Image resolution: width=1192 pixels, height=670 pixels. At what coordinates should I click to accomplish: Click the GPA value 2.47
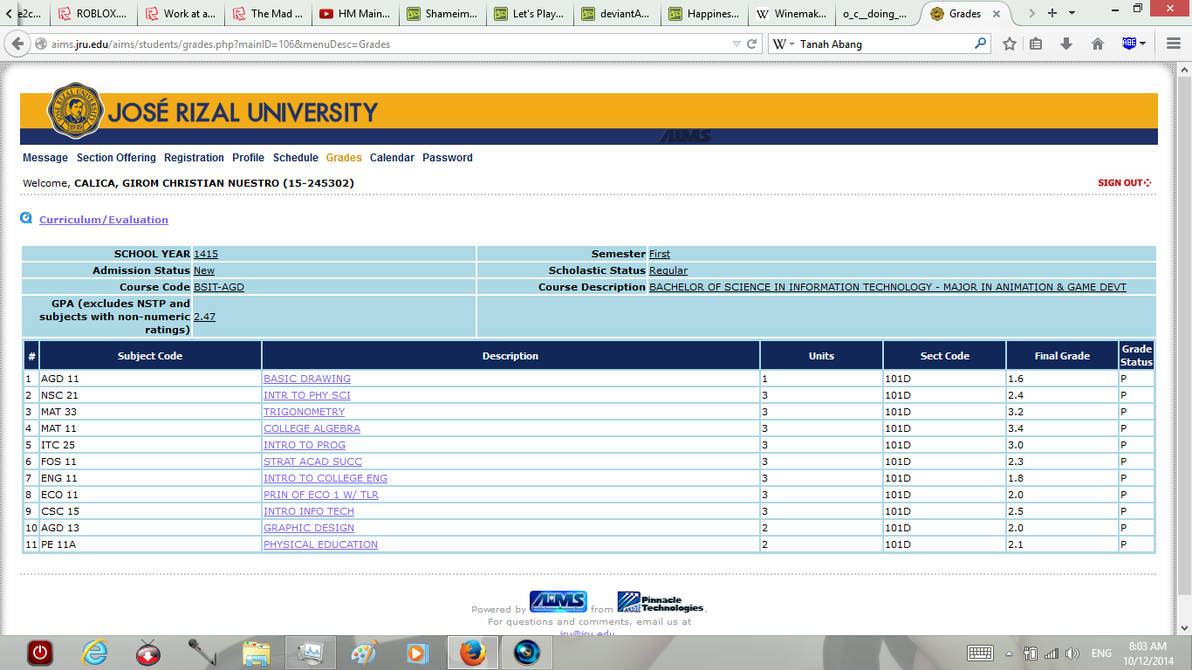coord(204,316)
